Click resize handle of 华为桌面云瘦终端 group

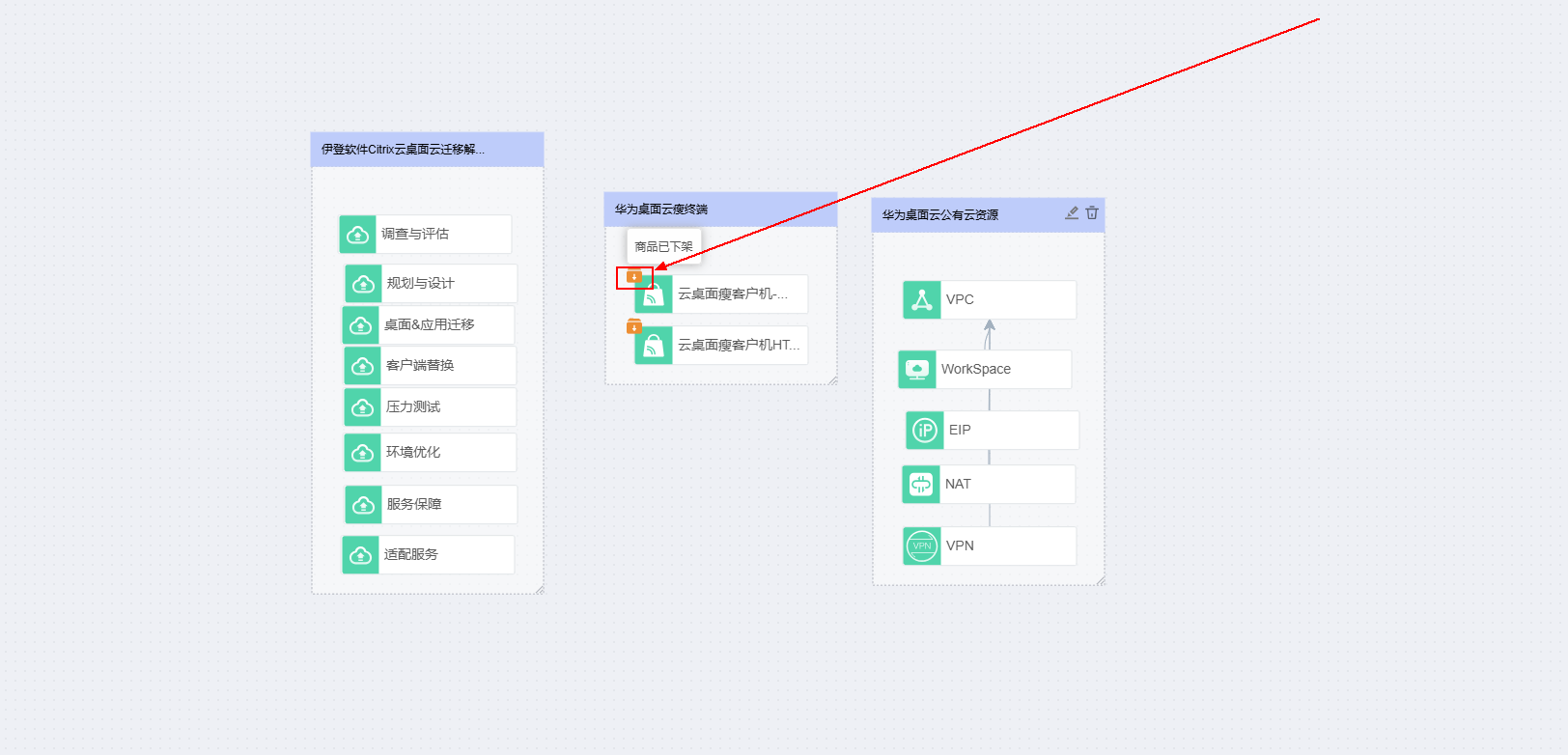pos(832,380)
